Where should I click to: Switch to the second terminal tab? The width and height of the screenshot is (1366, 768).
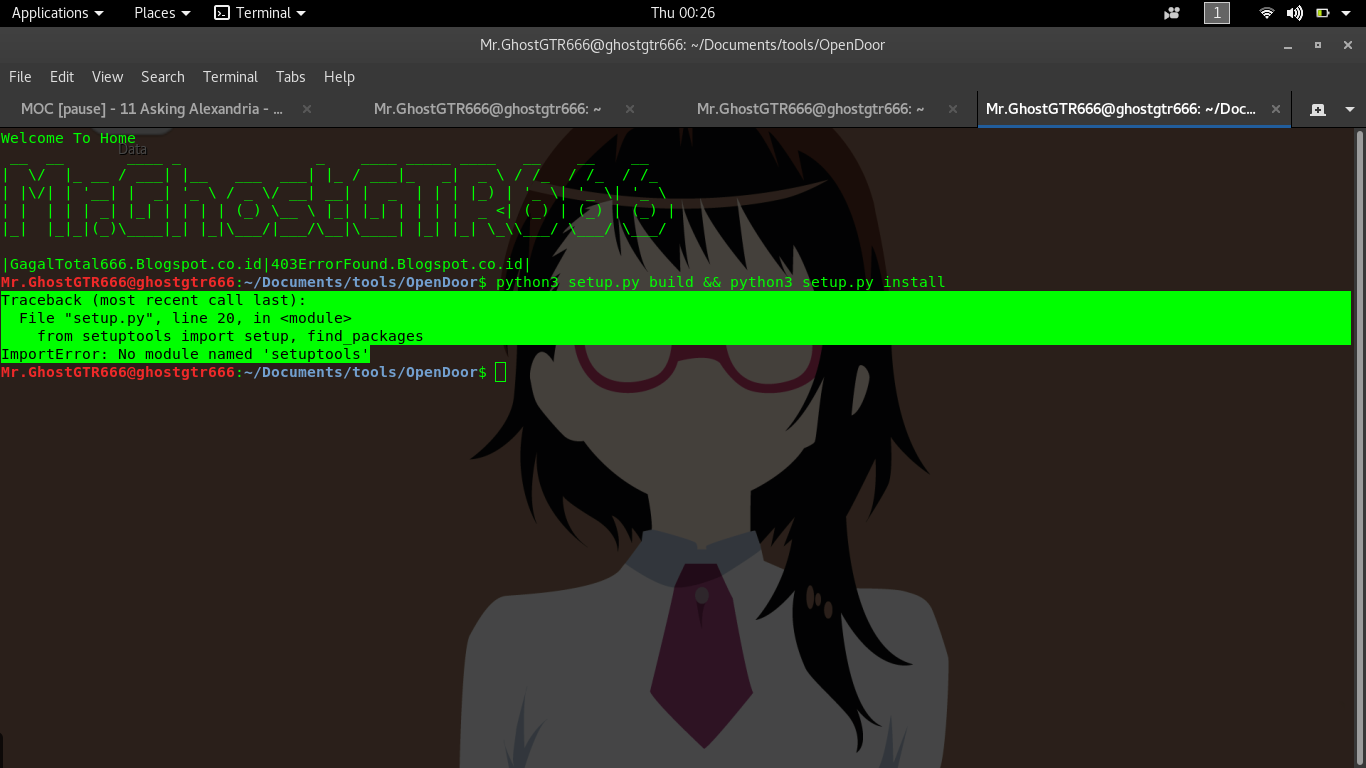(488, 109)
